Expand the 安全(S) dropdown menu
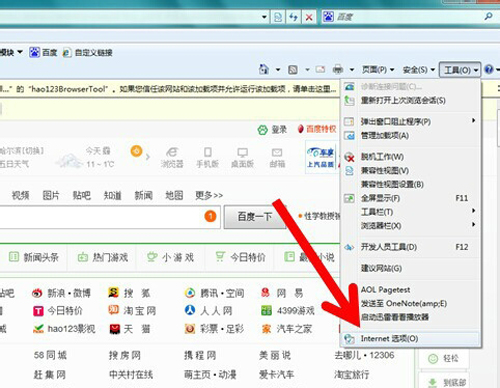This screenshot has height=388, width=500. coord(419,70)
